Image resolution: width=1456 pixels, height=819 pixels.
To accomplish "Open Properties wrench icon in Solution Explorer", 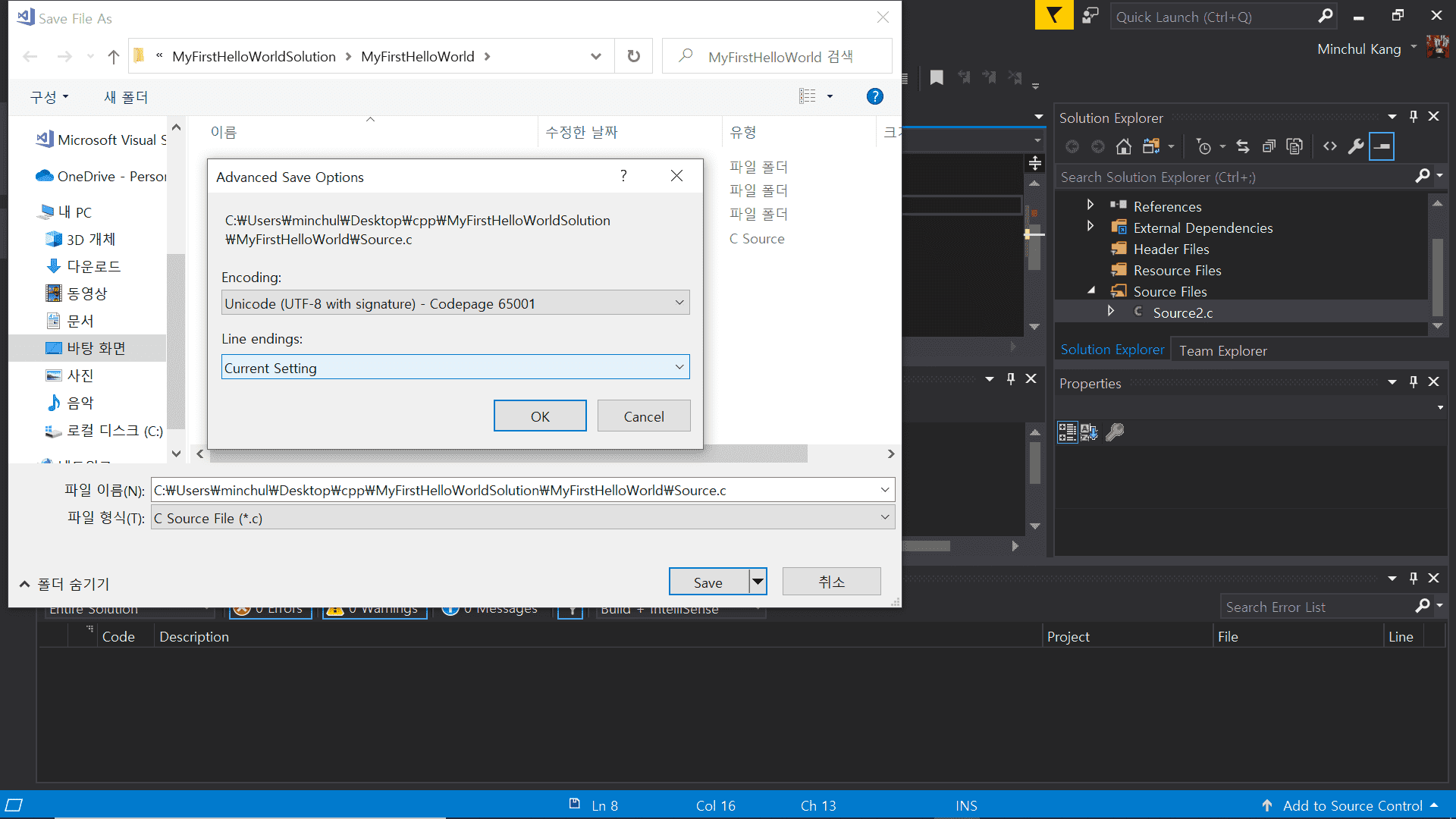I will click(x=1356, y=146).
